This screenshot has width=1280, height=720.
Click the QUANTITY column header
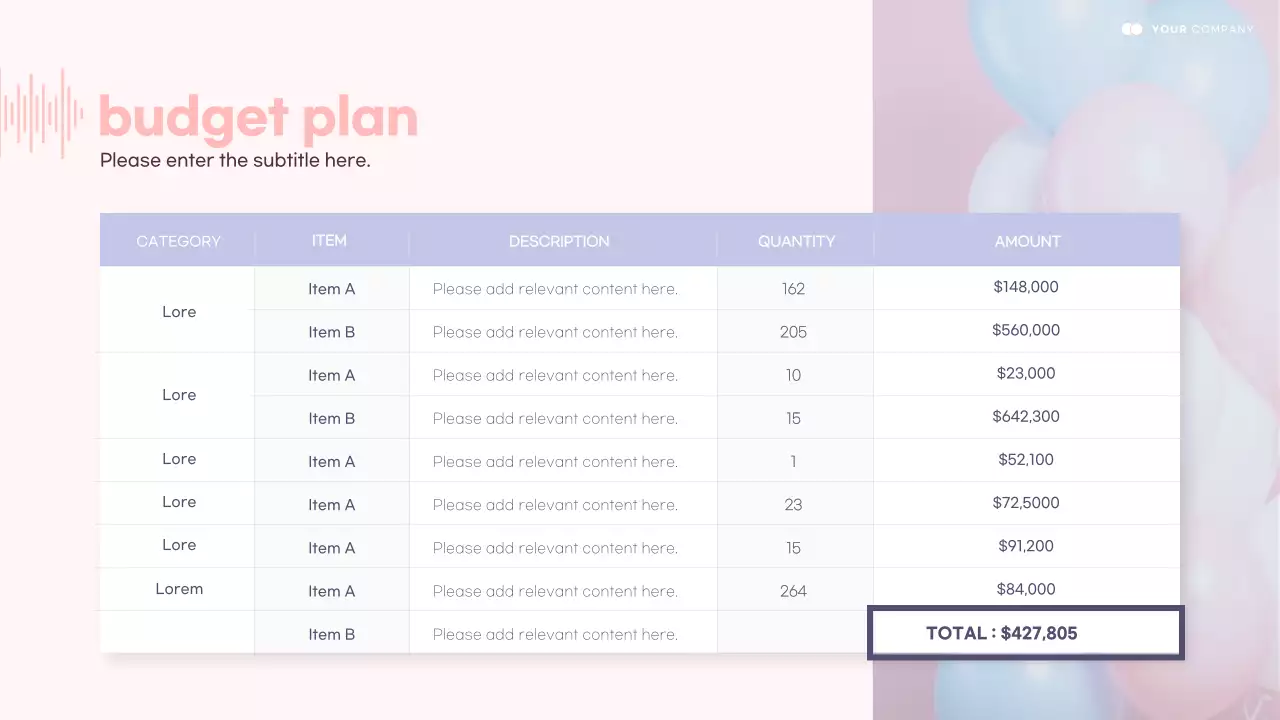point(796,241)
